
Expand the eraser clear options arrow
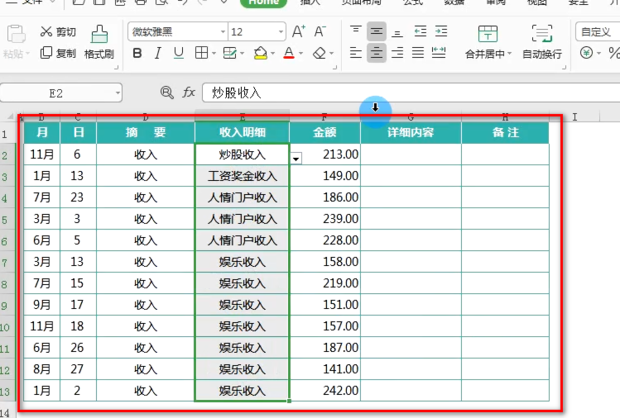[331, 53]
